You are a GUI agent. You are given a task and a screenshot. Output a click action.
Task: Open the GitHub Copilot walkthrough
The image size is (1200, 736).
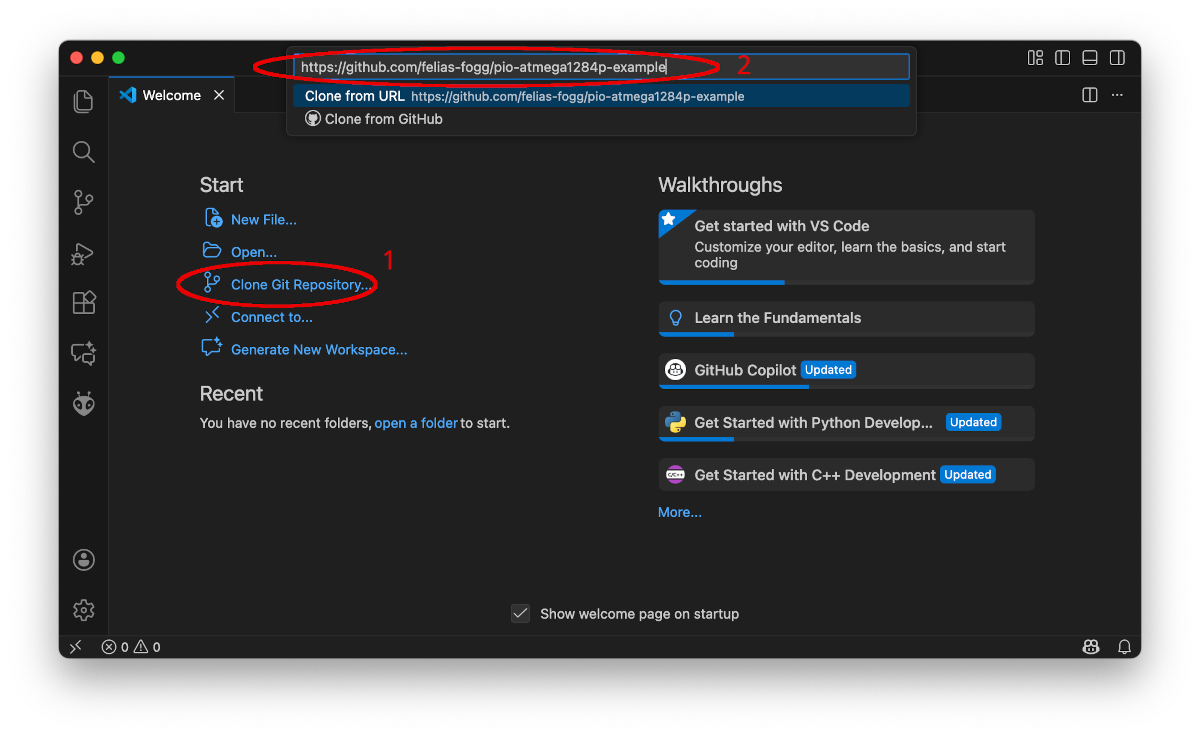pos(846,371)
